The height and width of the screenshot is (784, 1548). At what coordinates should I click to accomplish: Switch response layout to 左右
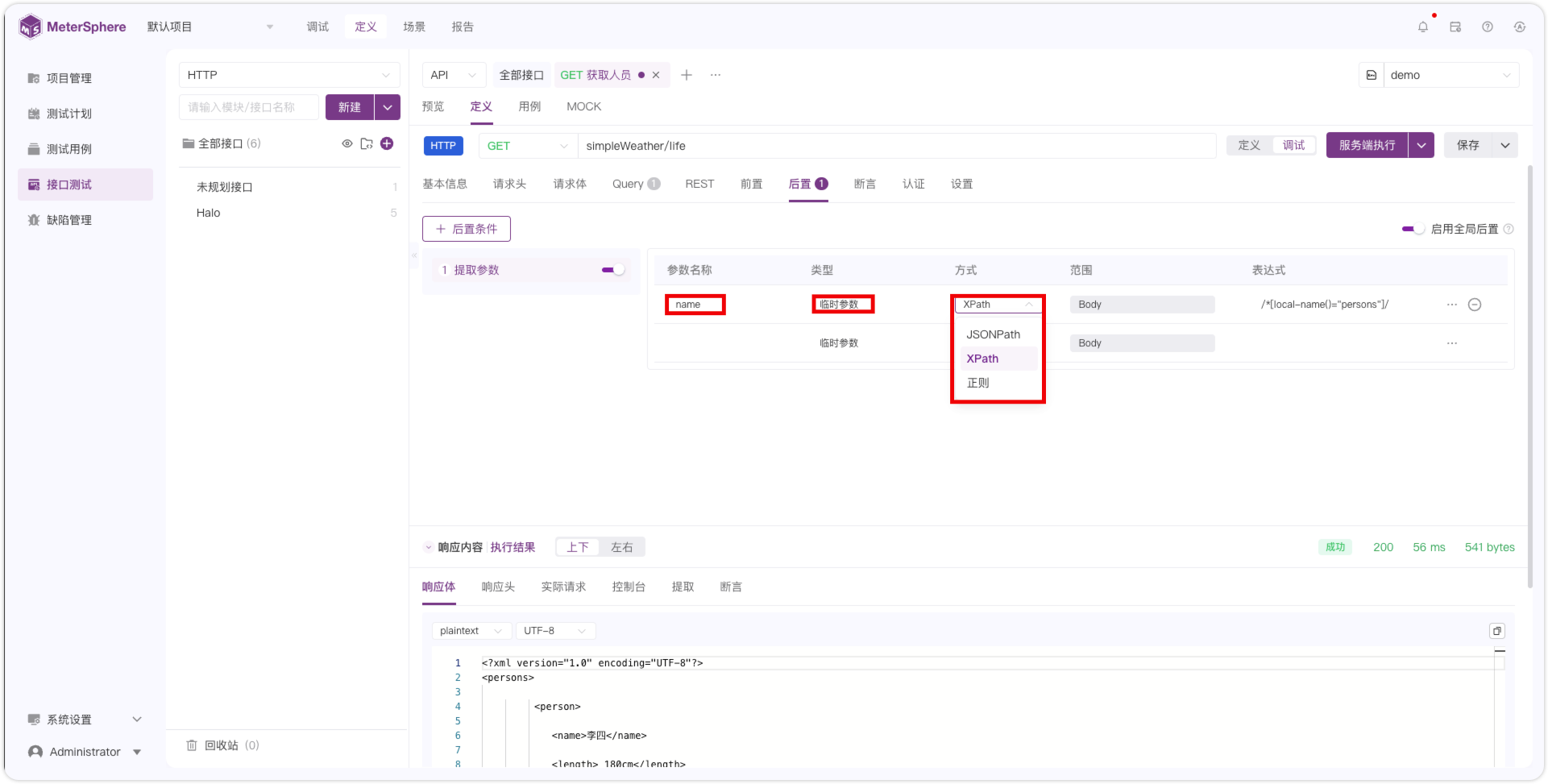pyautogui.click(x=622, y=547)
